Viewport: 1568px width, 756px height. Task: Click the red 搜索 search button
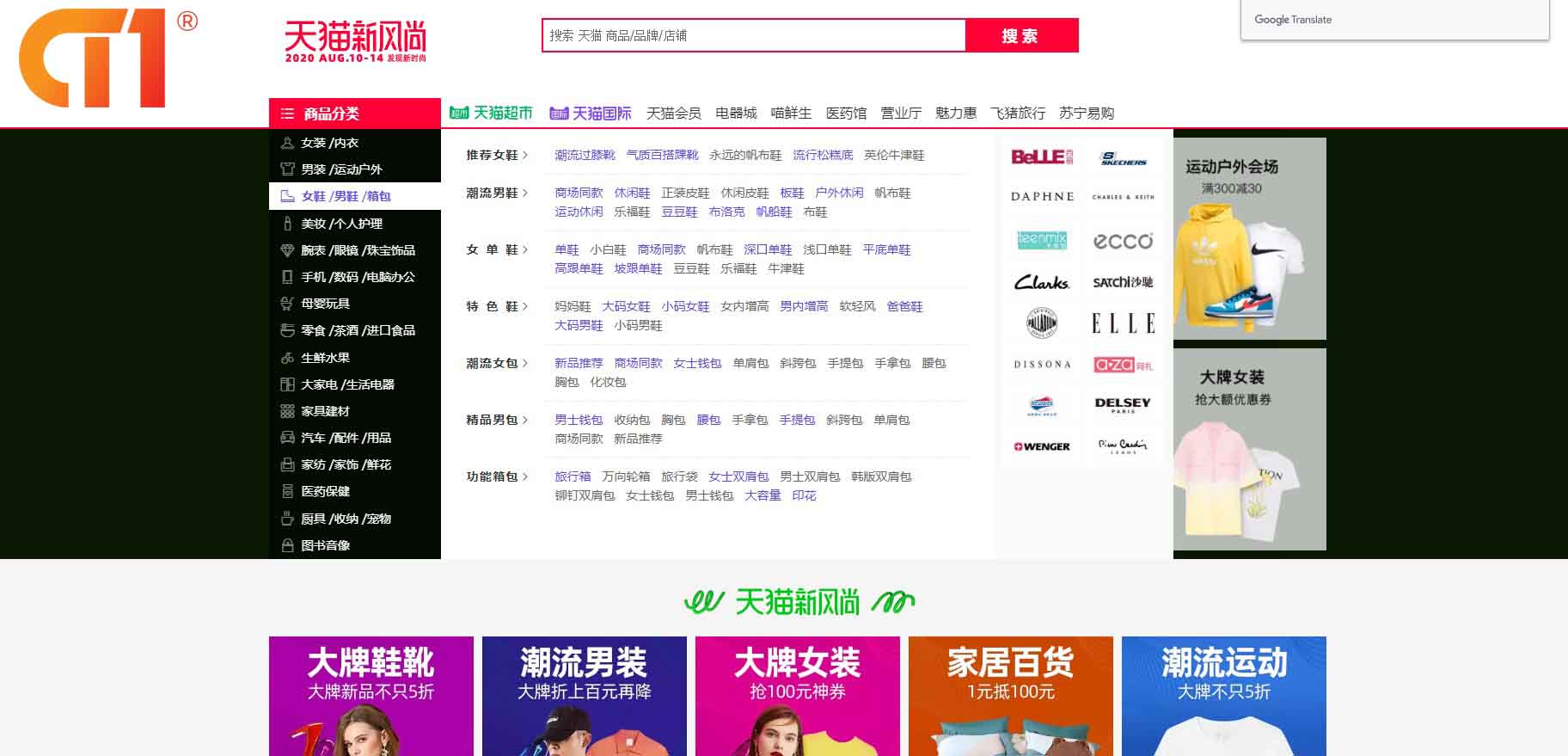tap(1021, 35)
